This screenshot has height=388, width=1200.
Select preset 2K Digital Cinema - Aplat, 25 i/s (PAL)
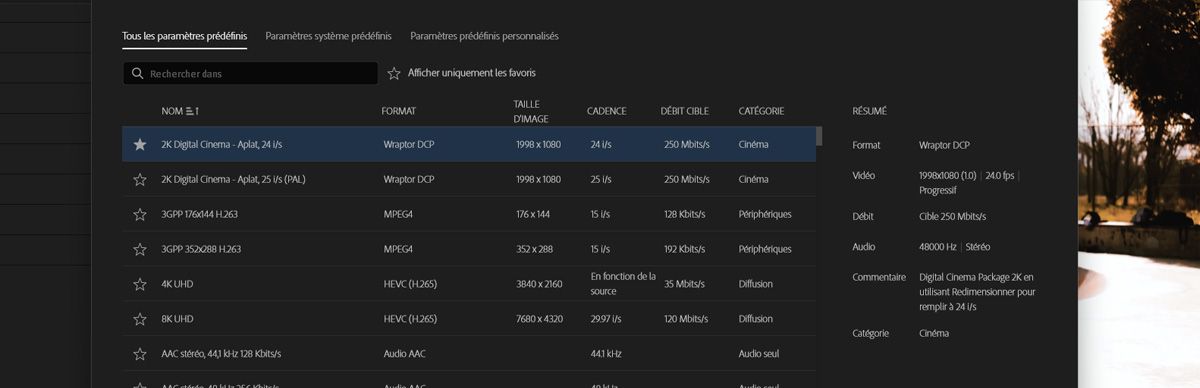(x=233, y=179)
